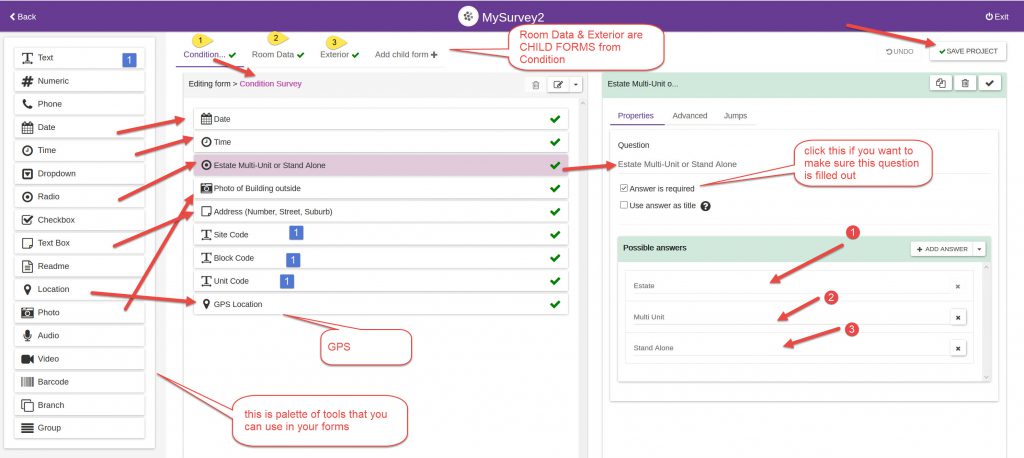Expand form edit options dropdown caret
The image size is (1024, 458).
pyautogui.click(x=575, y=86)
